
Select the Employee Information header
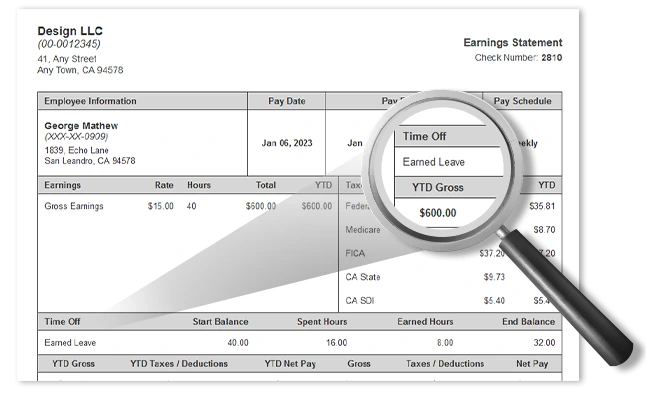pos(90,101)
